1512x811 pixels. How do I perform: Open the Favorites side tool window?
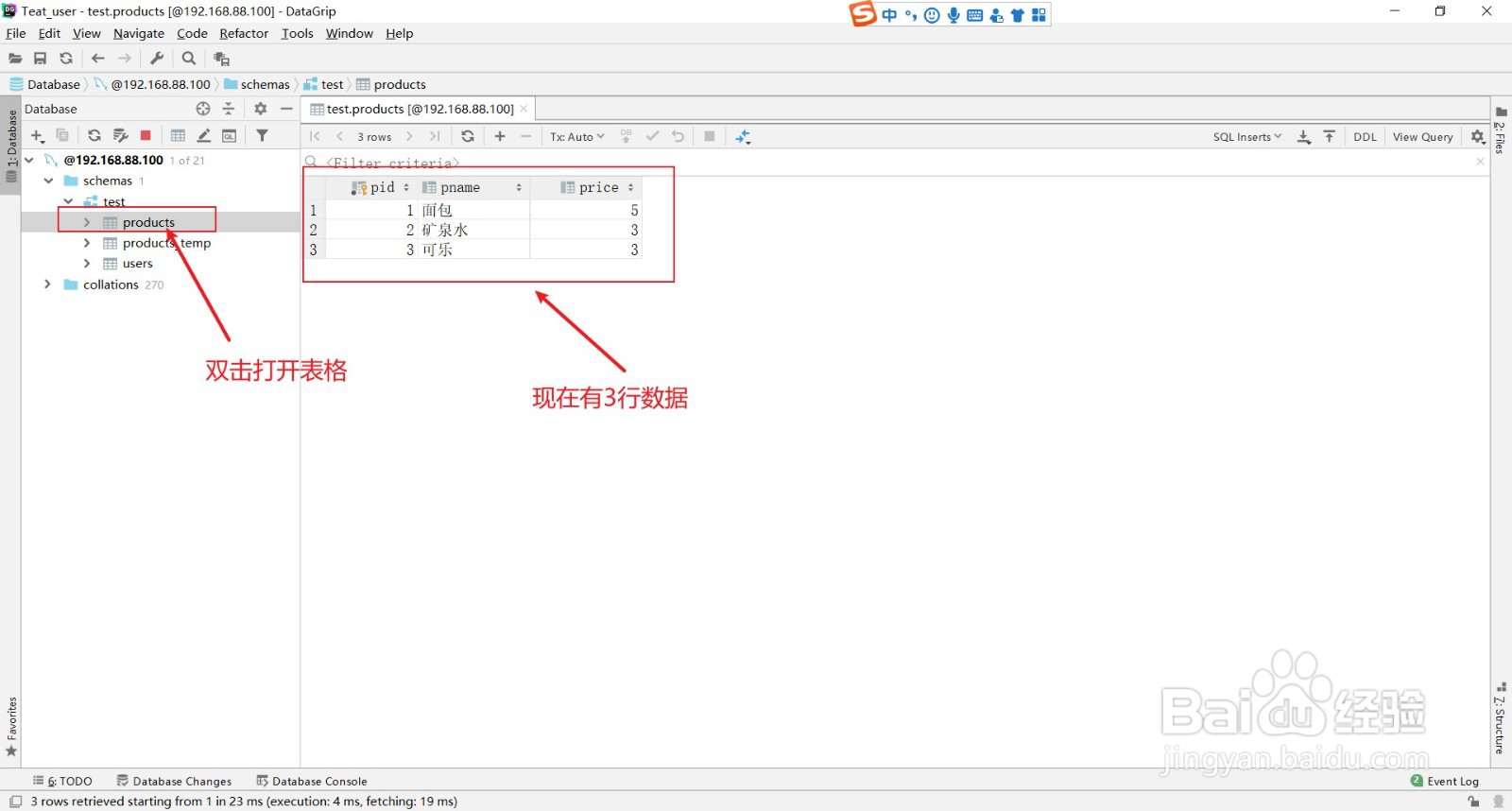[x=11, y=726]
